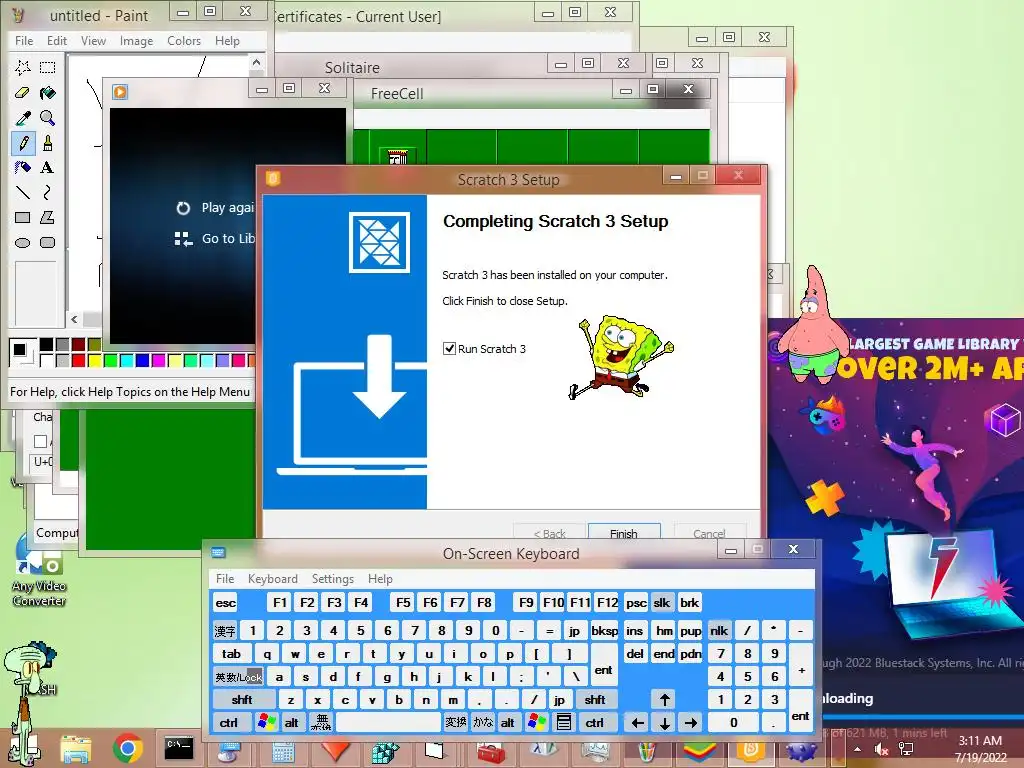Select the Ellipse tool in Paint
Image resolution: width=1024 pixels, height=768 pixels.
[23, 243]
